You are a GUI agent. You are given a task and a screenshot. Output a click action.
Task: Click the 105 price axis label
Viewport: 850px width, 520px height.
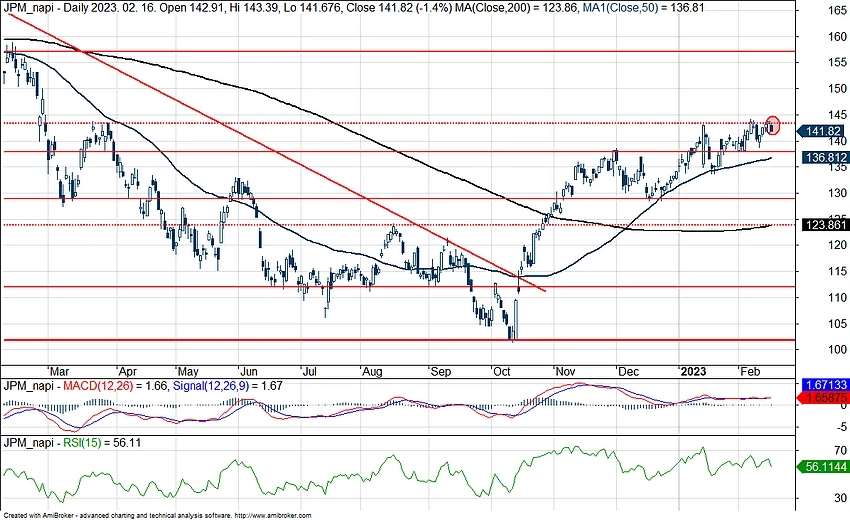pos(837,324)
